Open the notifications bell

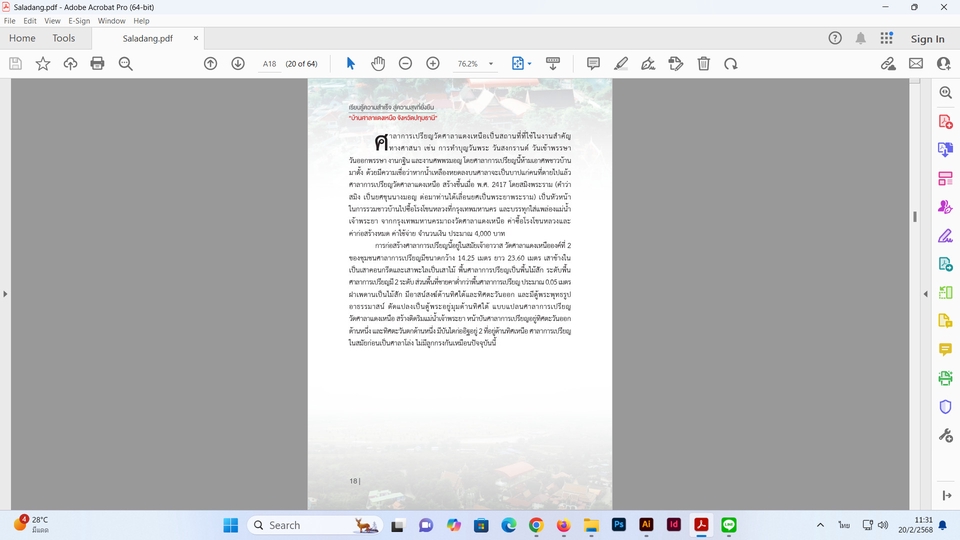(860, 38)
